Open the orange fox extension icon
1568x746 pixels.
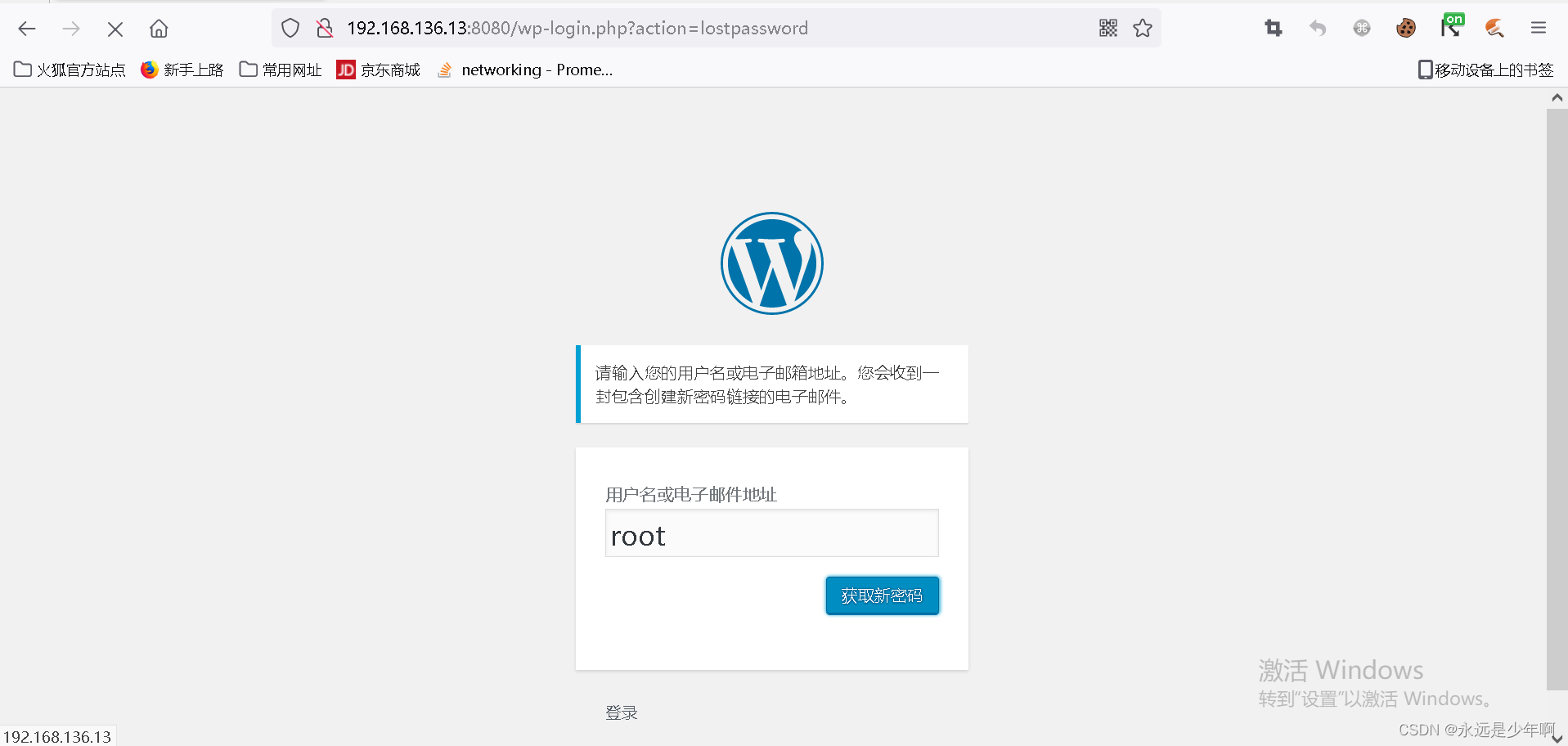[x=1494, y=29]
